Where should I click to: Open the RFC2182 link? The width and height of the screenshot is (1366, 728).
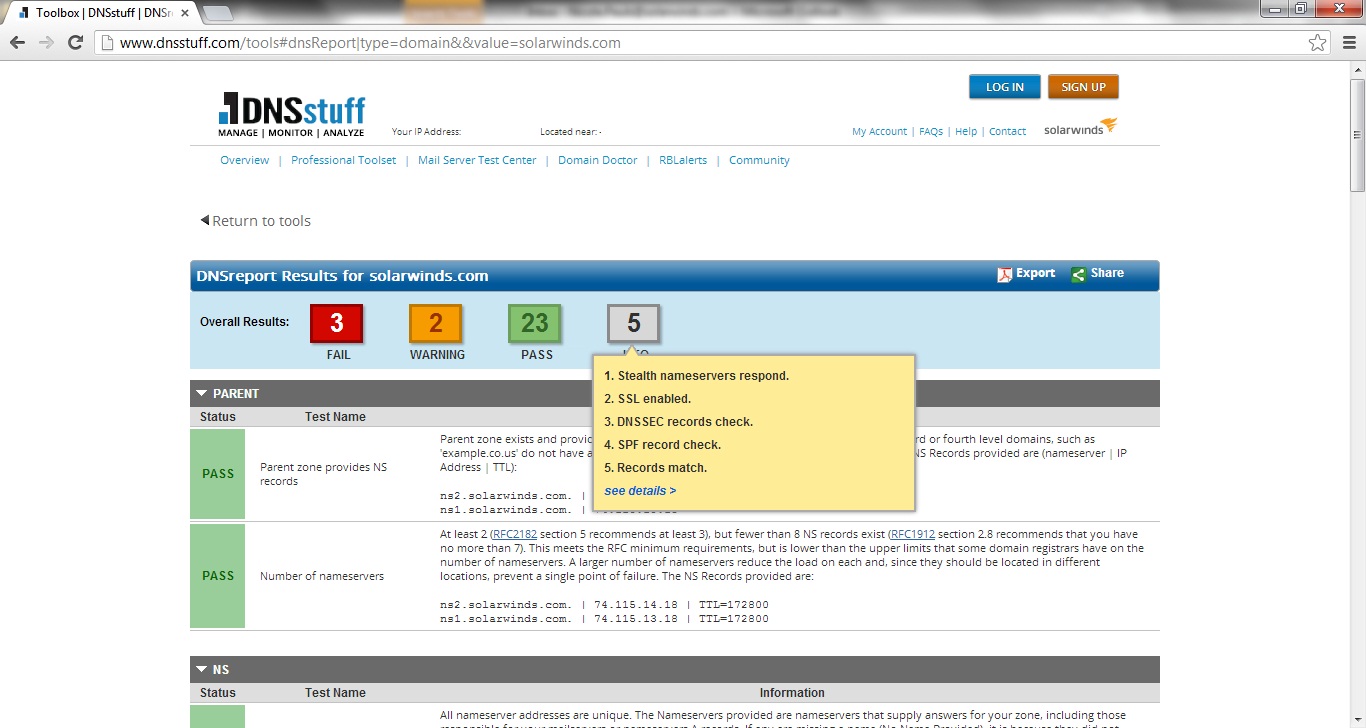coord(515,533)
